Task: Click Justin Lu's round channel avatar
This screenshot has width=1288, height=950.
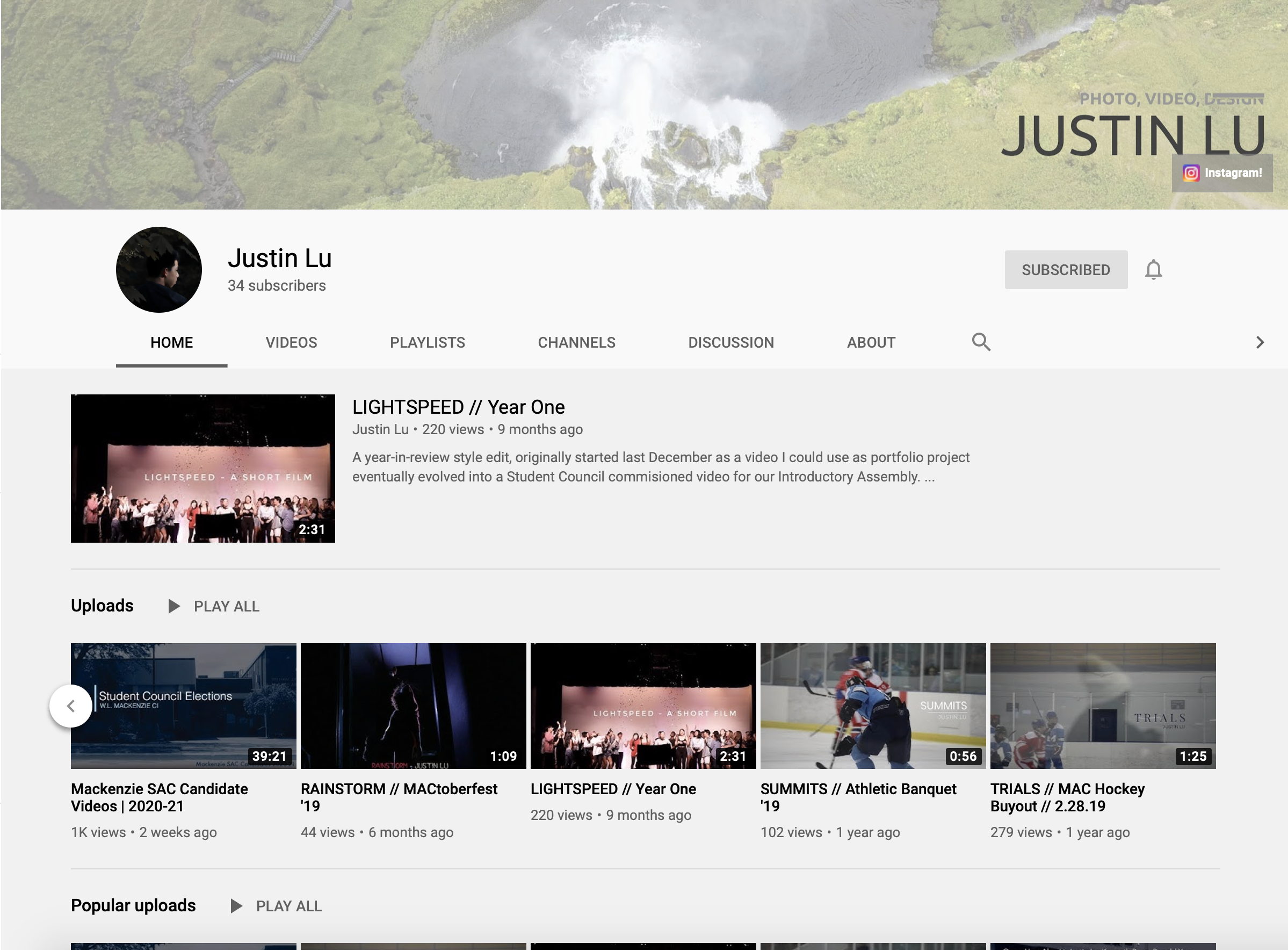Action: click(159, 270)
